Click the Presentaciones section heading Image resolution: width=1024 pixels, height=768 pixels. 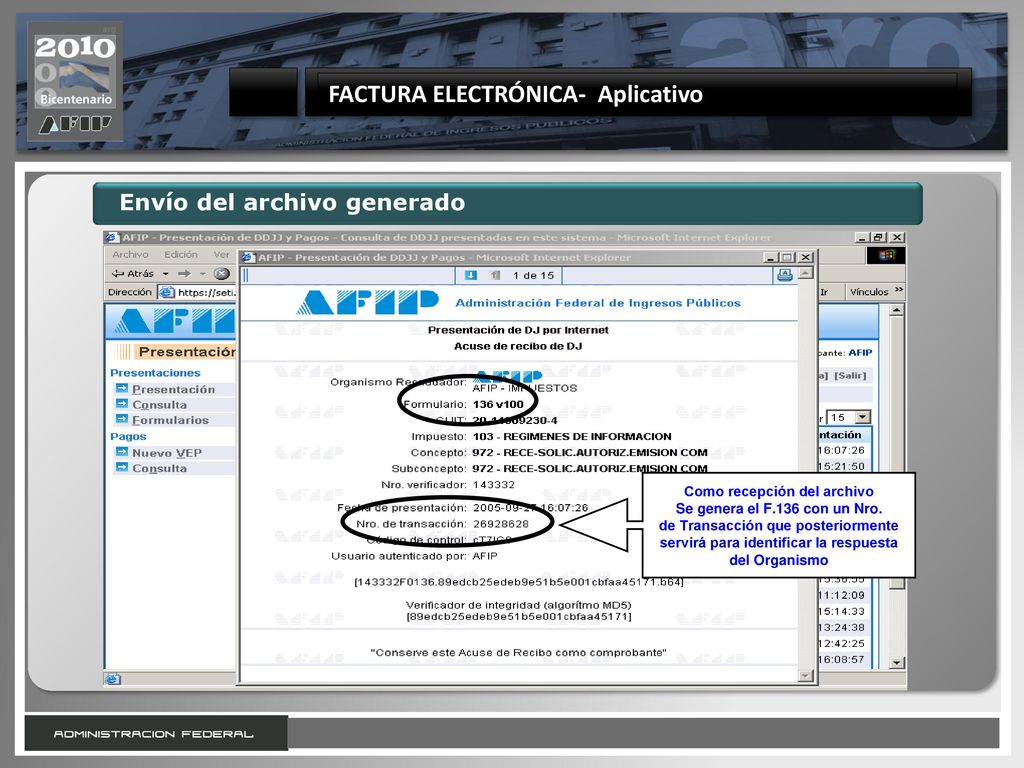(x=155, y=373)
